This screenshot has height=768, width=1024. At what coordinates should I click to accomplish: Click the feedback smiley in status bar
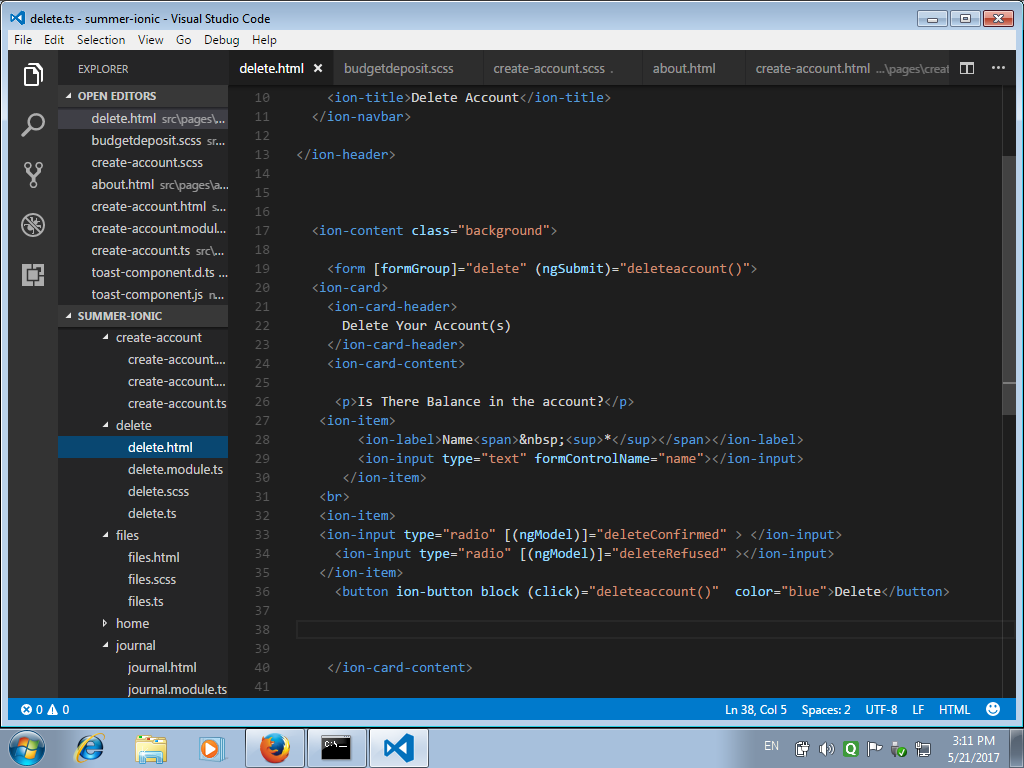(993, 709)
